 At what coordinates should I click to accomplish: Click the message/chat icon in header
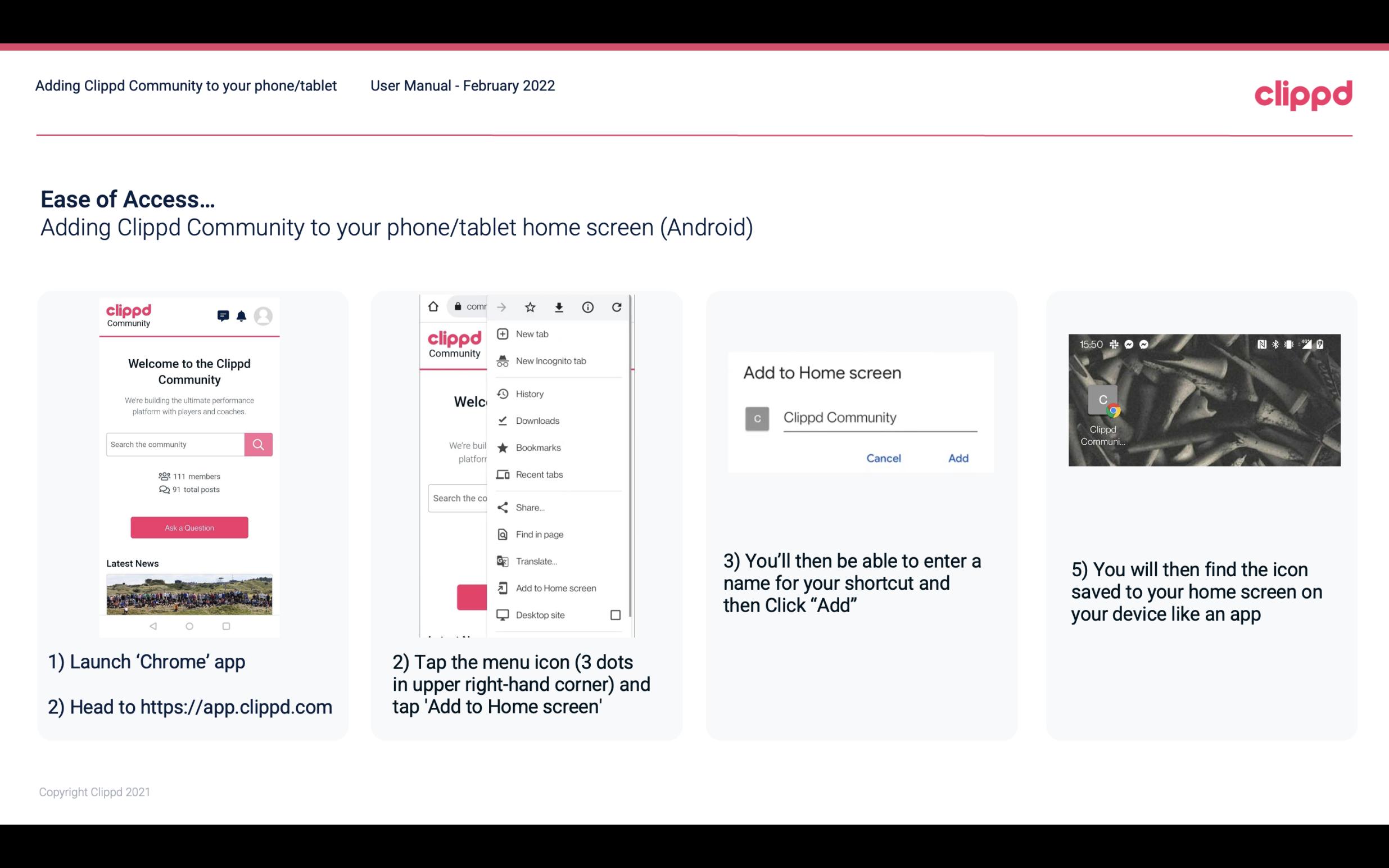(x=221, y=315)
